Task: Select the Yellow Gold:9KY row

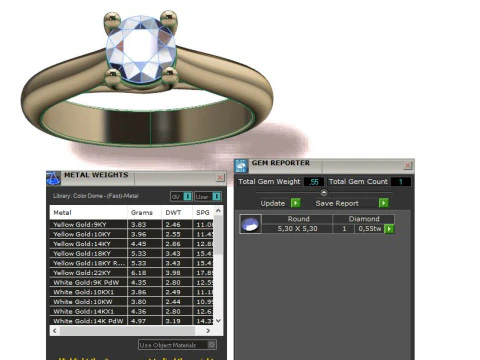Action: click(132, 224)
